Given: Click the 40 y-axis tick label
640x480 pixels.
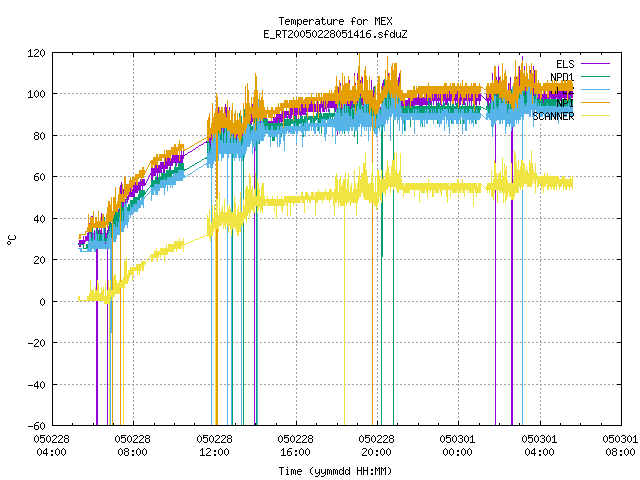Looking at the screenshot, I should pyautogui.click(x=39, y=219).
